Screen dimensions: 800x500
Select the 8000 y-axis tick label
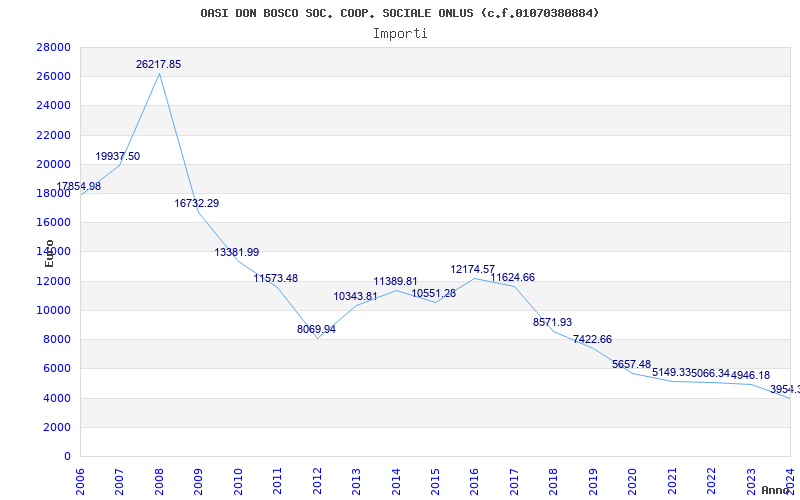[57, 339]
